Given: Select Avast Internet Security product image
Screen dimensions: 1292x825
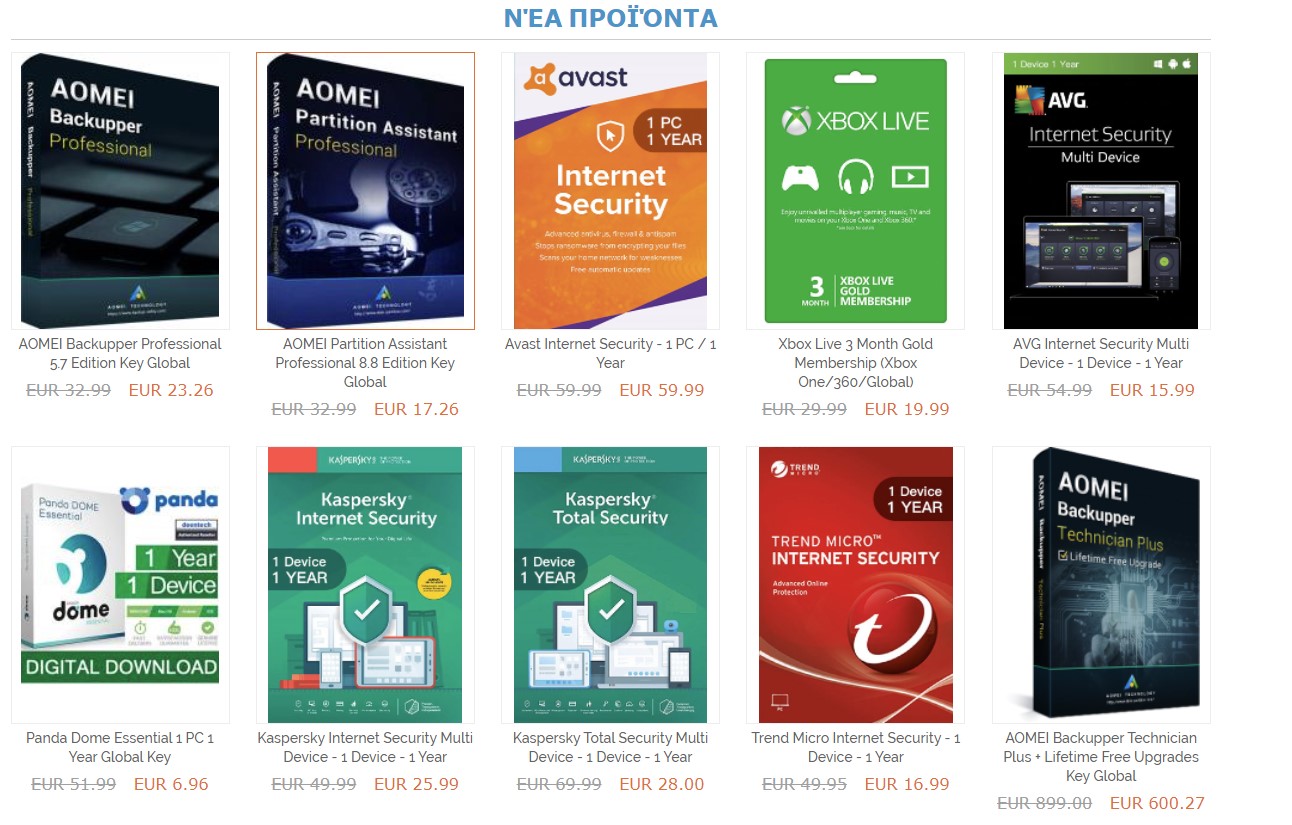Looking at the screenshot, I should [610, 191].
